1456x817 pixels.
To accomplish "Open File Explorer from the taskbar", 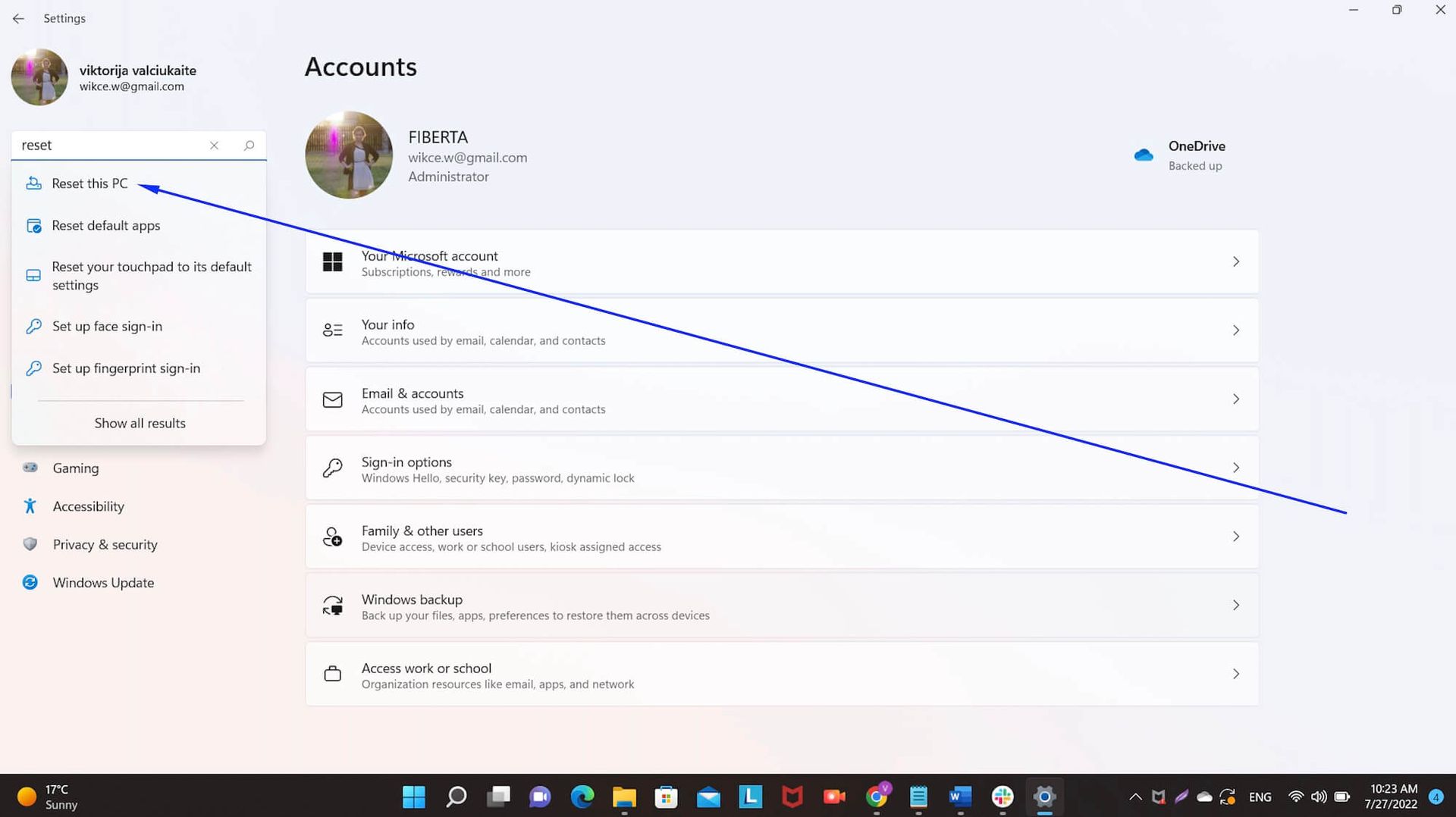I will pyautogui.click(x=624, y=797).
